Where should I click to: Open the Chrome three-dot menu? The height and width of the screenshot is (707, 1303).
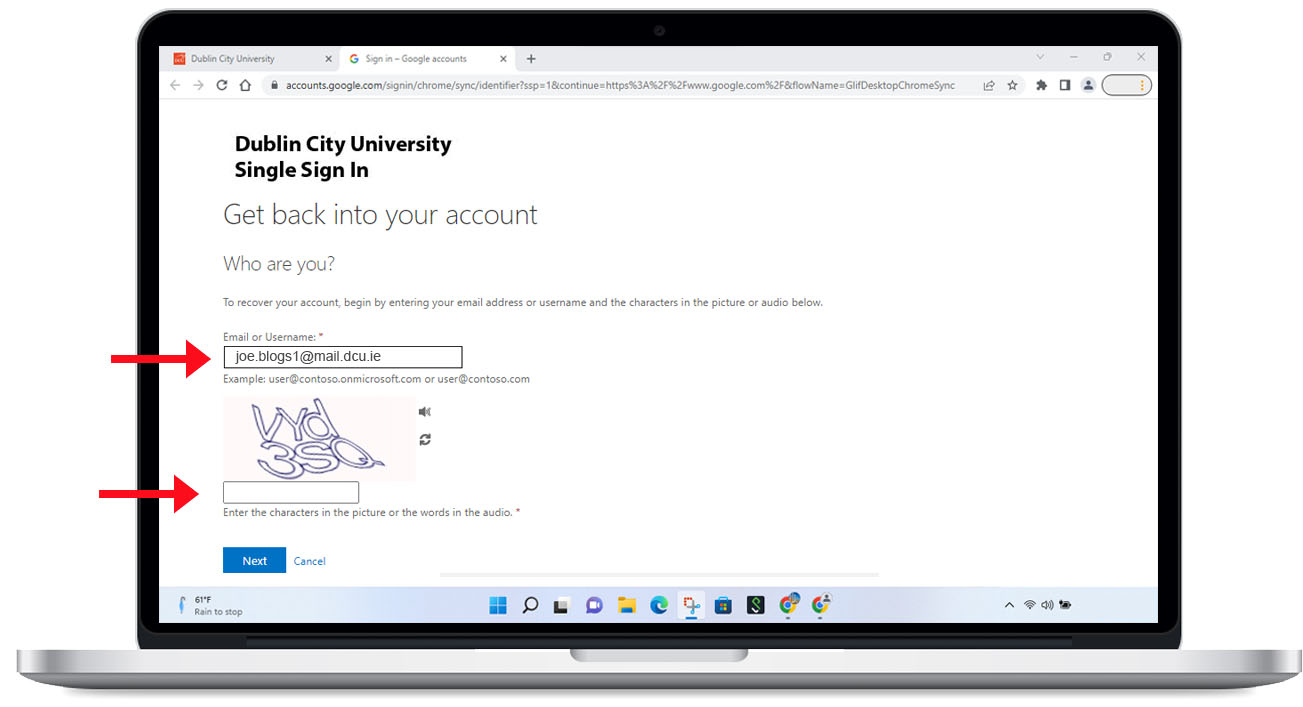click(x=1142, y=86)
